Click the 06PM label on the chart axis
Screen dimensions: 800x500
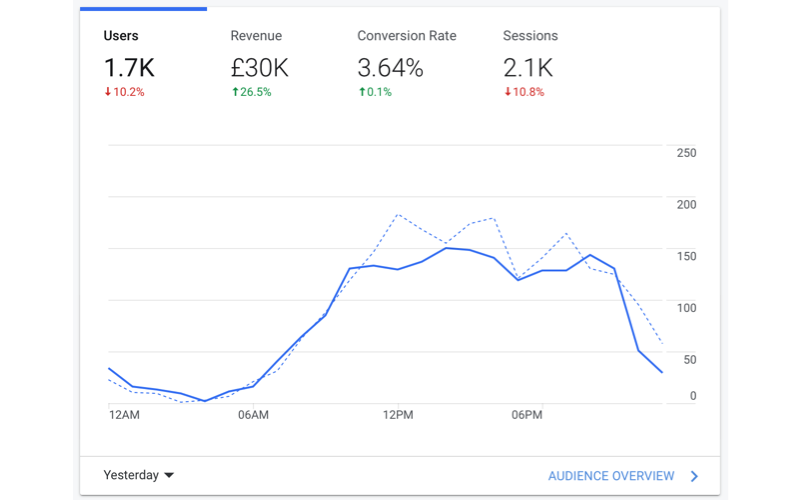[x=527, y=415]
